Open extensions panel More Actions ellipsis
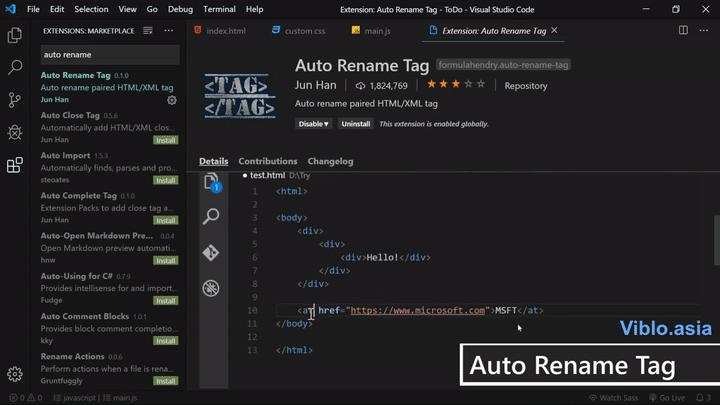The height and width of the screenshot is (405, 720). (x=170, y=31)
